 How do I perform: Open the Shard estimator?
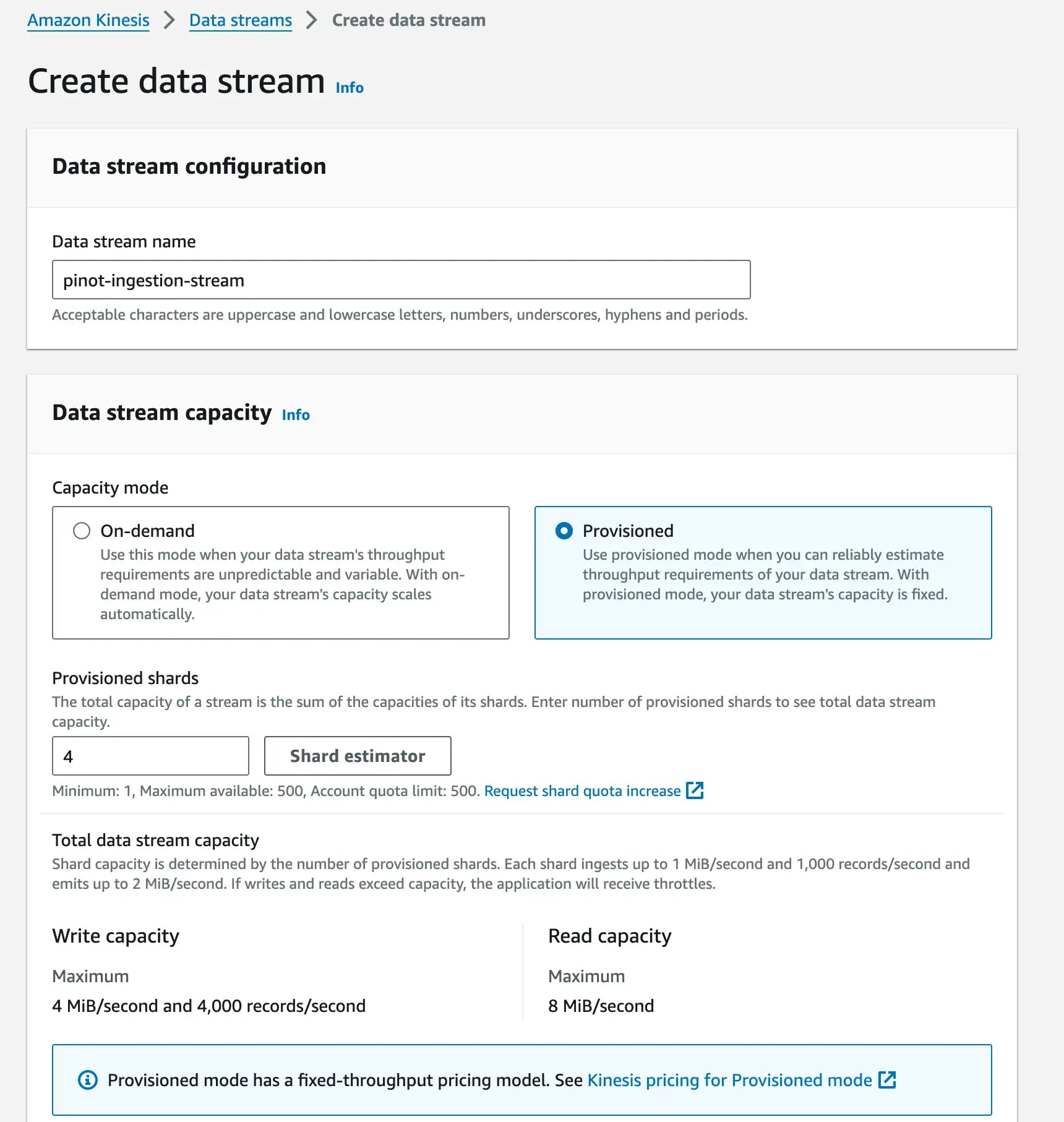click(x=358, y=756)
